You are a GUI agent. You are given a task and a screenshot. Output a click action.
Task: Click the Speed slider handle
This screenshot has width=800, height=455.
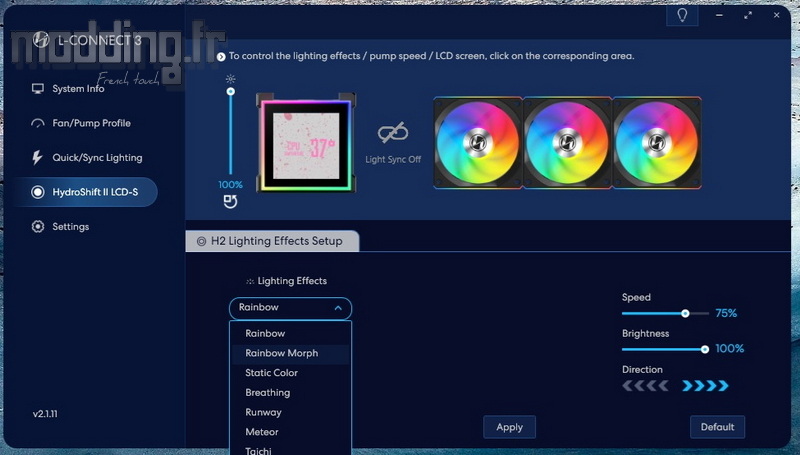click(x=685, y=313)
